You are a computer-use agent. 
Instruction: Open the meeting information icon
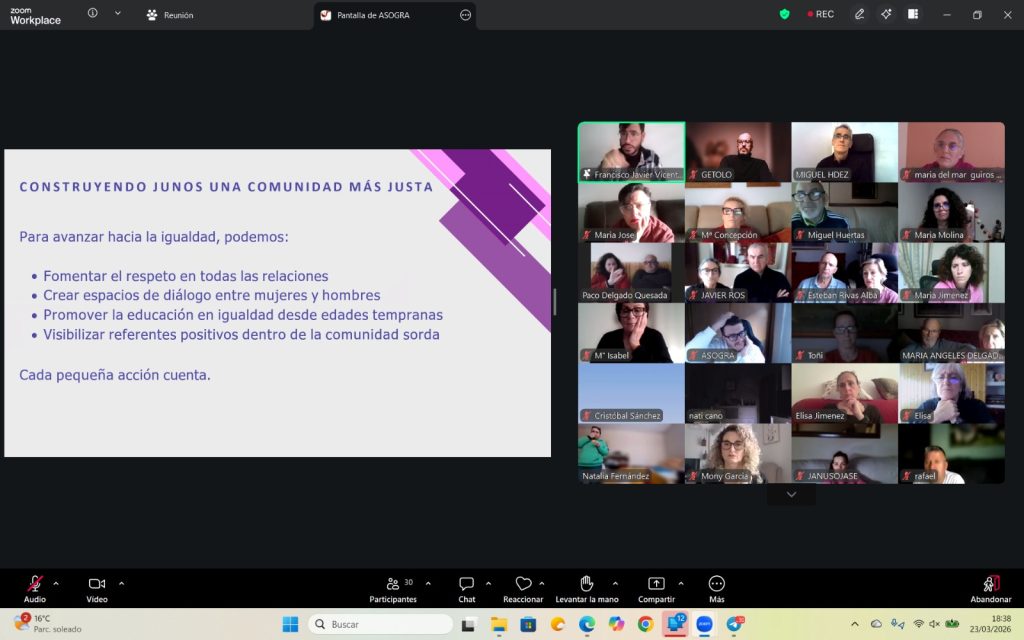(93, 14)
